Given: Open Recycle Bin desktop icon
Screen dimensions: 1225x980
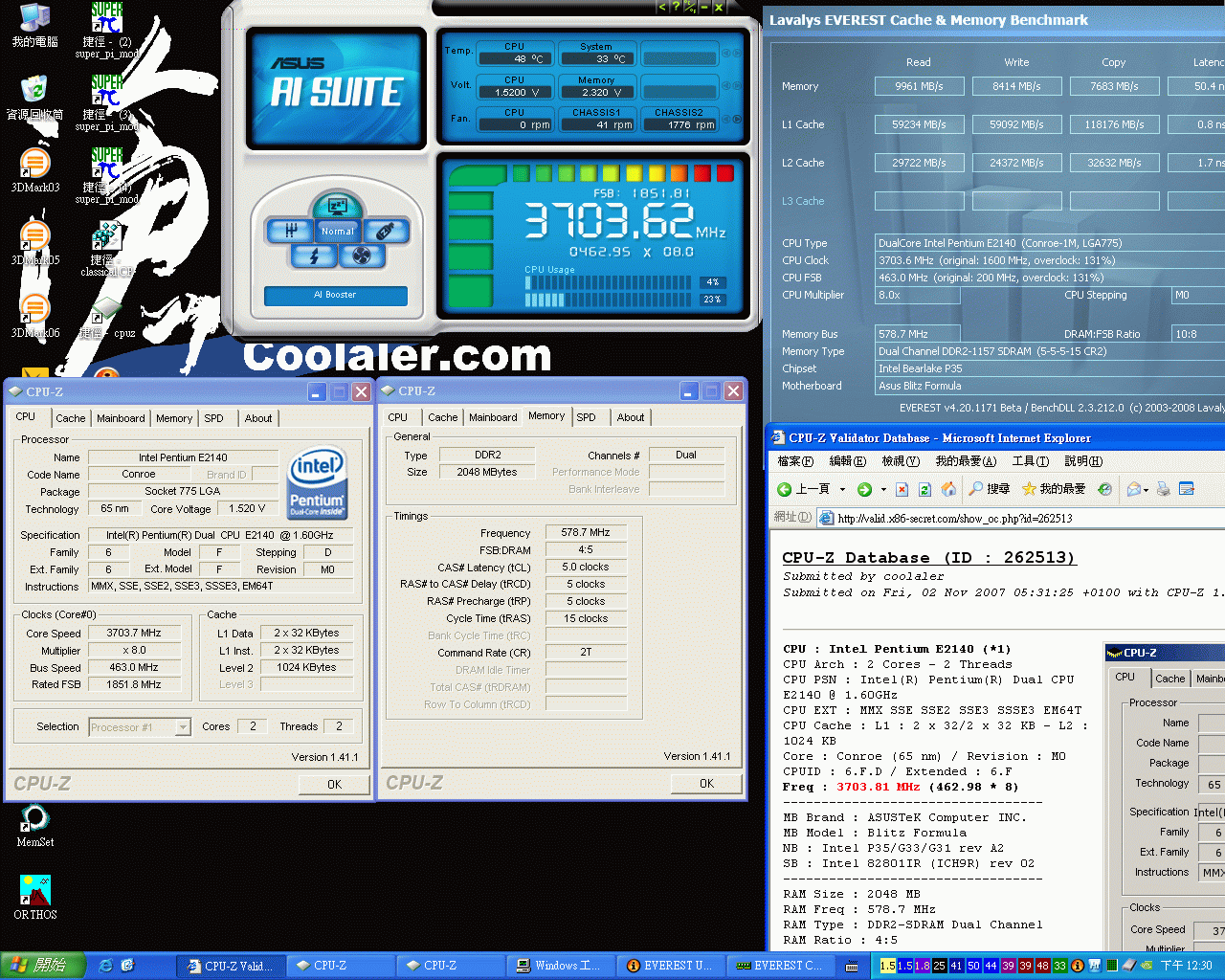Looking at the screenshot, I should click(35, 98).
